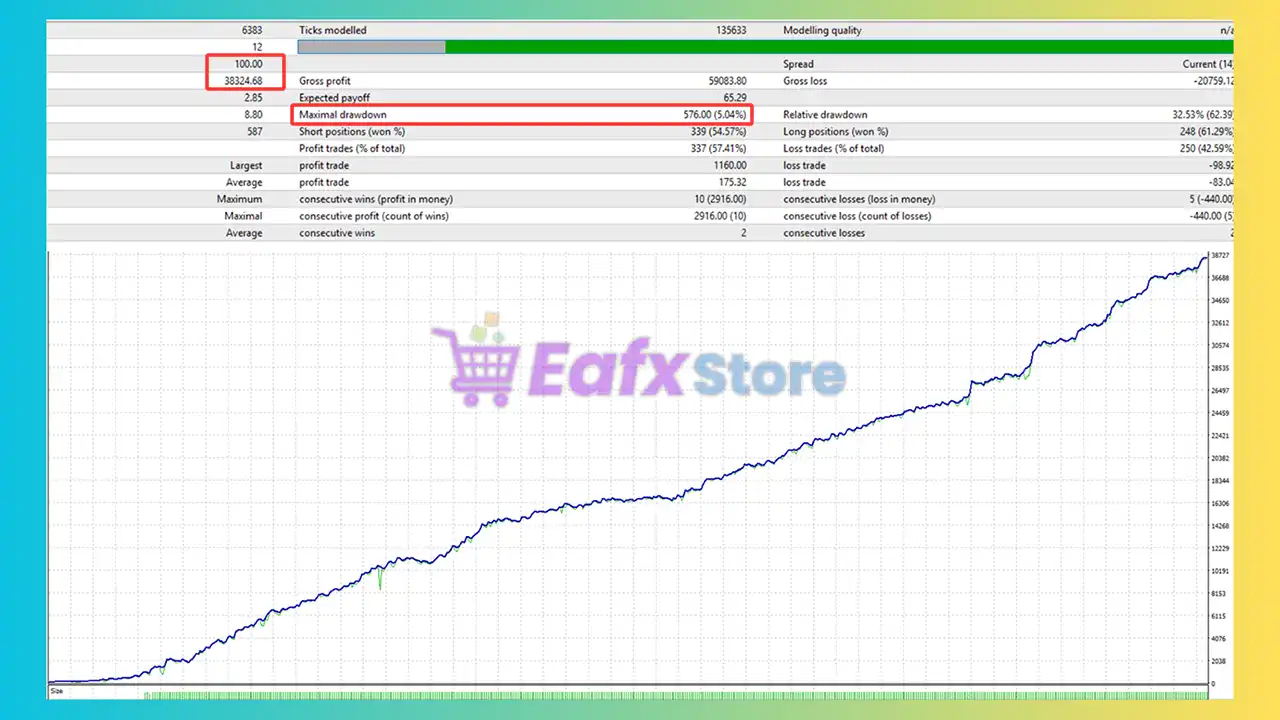This screenshot has width=1280, height=720.
Task: Select the Gross profit value 59083.80
Action: [720, 81]
